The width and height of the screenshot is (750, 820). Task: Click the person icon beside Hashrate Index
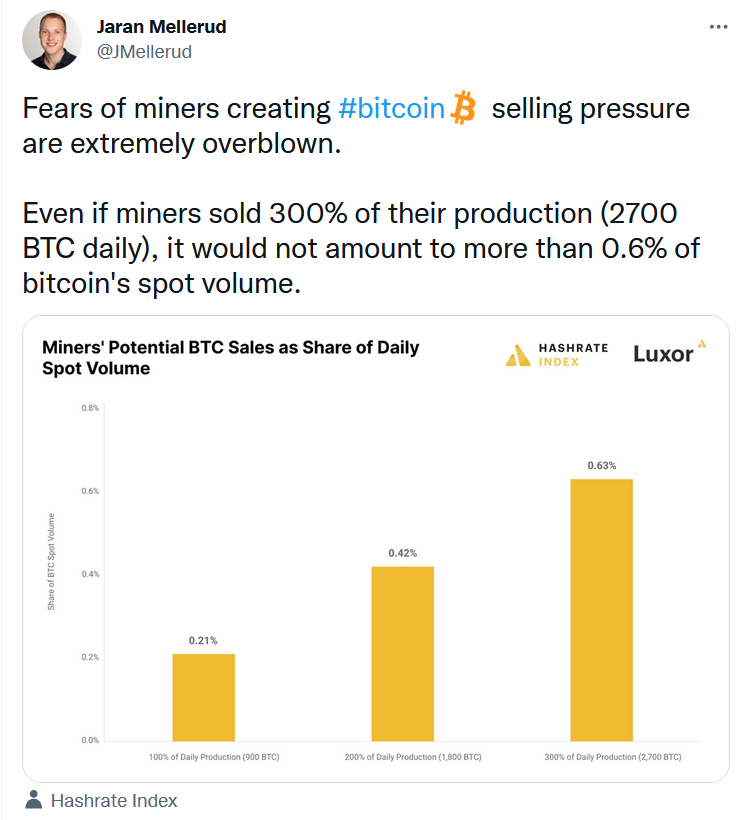coord(34,800)
